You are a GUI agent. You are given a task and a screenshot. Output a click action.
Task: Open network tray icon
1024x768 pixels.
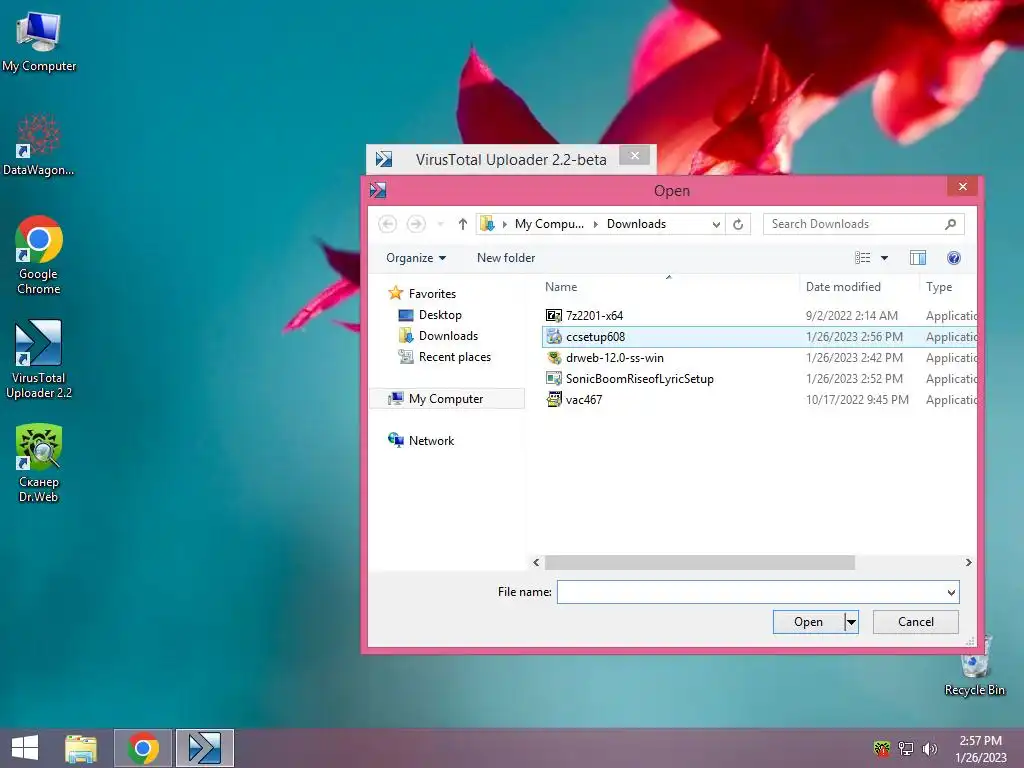906,748
